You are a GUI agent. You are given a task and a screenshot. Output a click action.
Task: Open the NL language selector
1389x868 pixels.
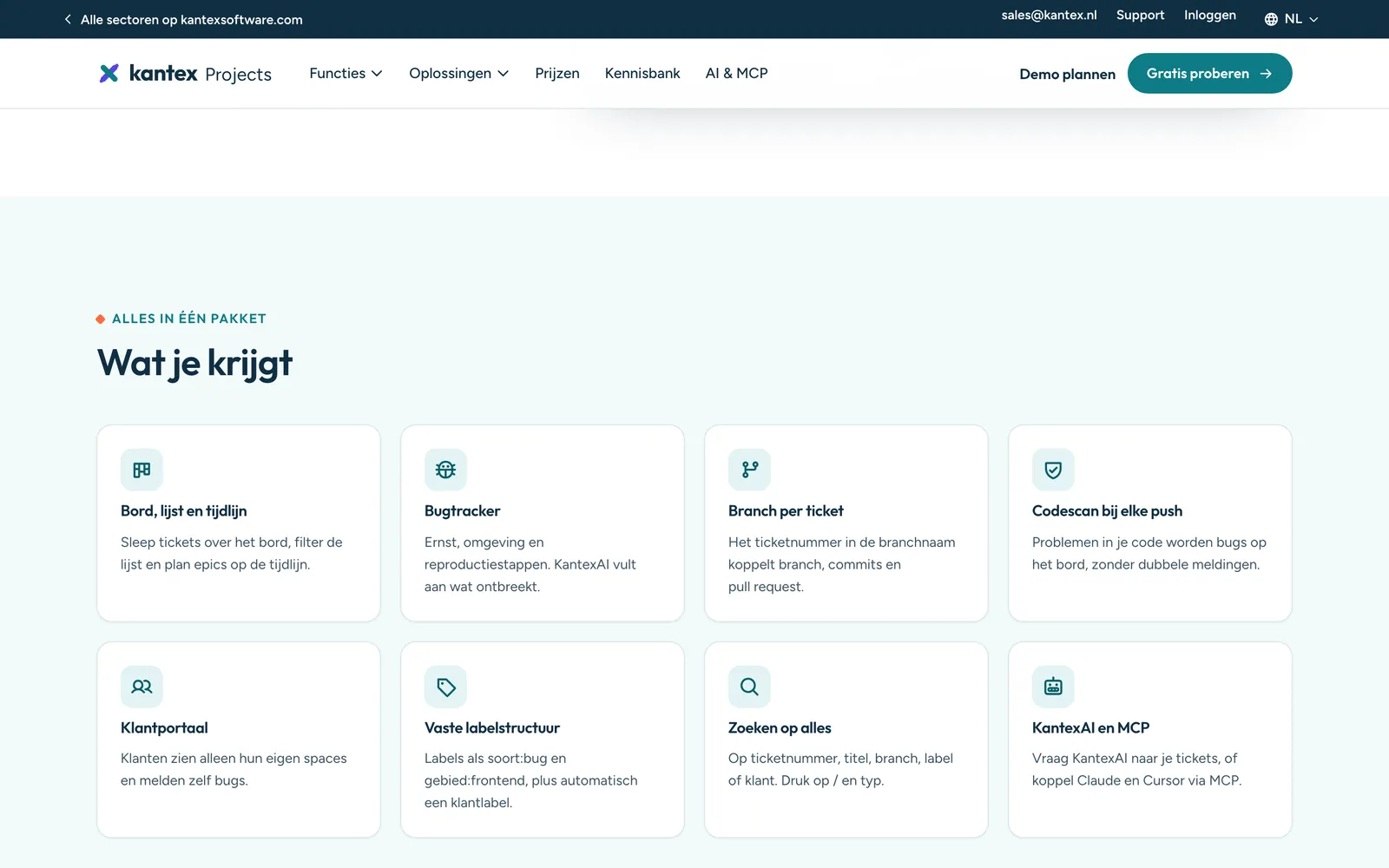pos(1292,19)
